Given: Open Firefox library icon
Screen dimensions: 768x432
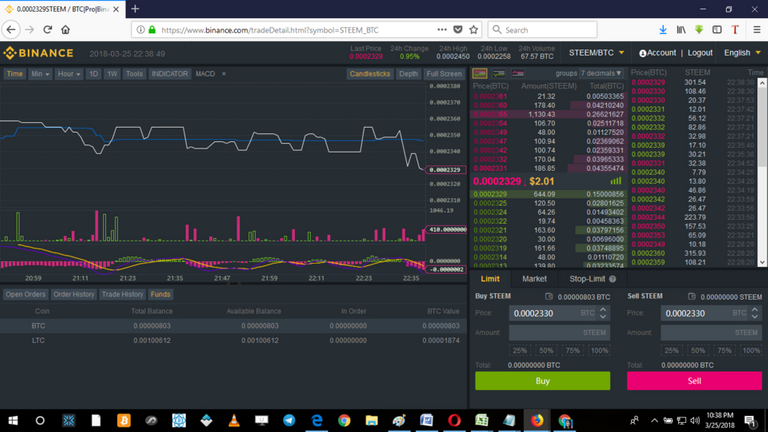Looking at the screenshot, I should 681,30.
